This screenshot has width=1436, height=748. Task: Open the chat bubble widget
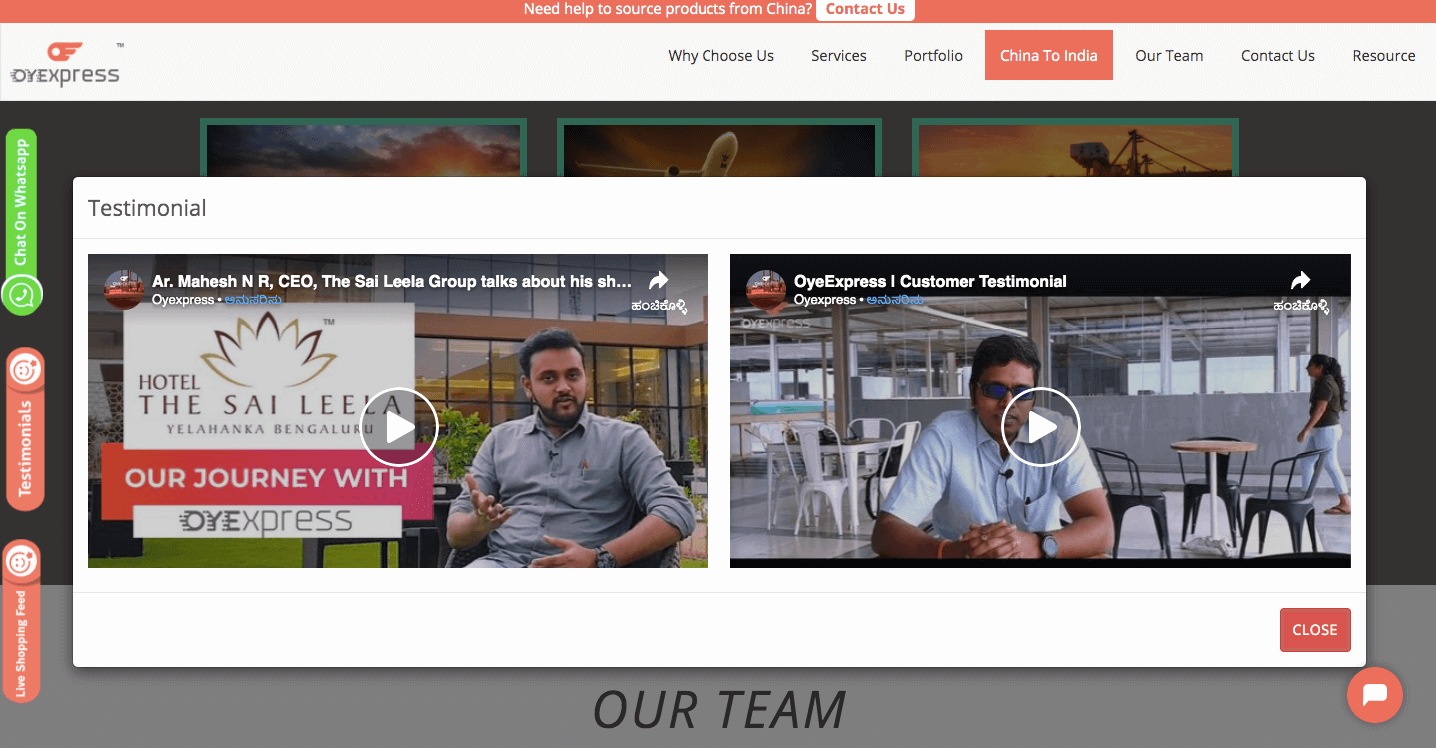1374,695
